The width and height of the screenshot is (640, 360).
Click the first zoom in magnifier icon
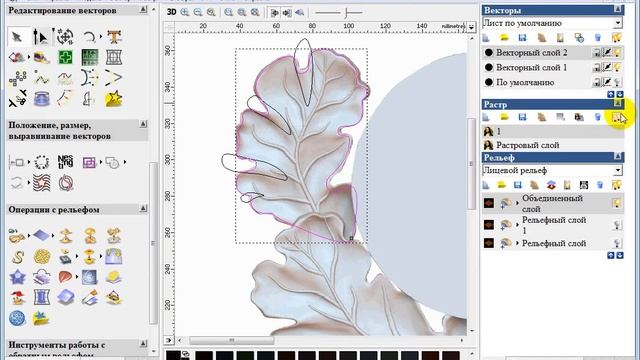tap(185, 12)
